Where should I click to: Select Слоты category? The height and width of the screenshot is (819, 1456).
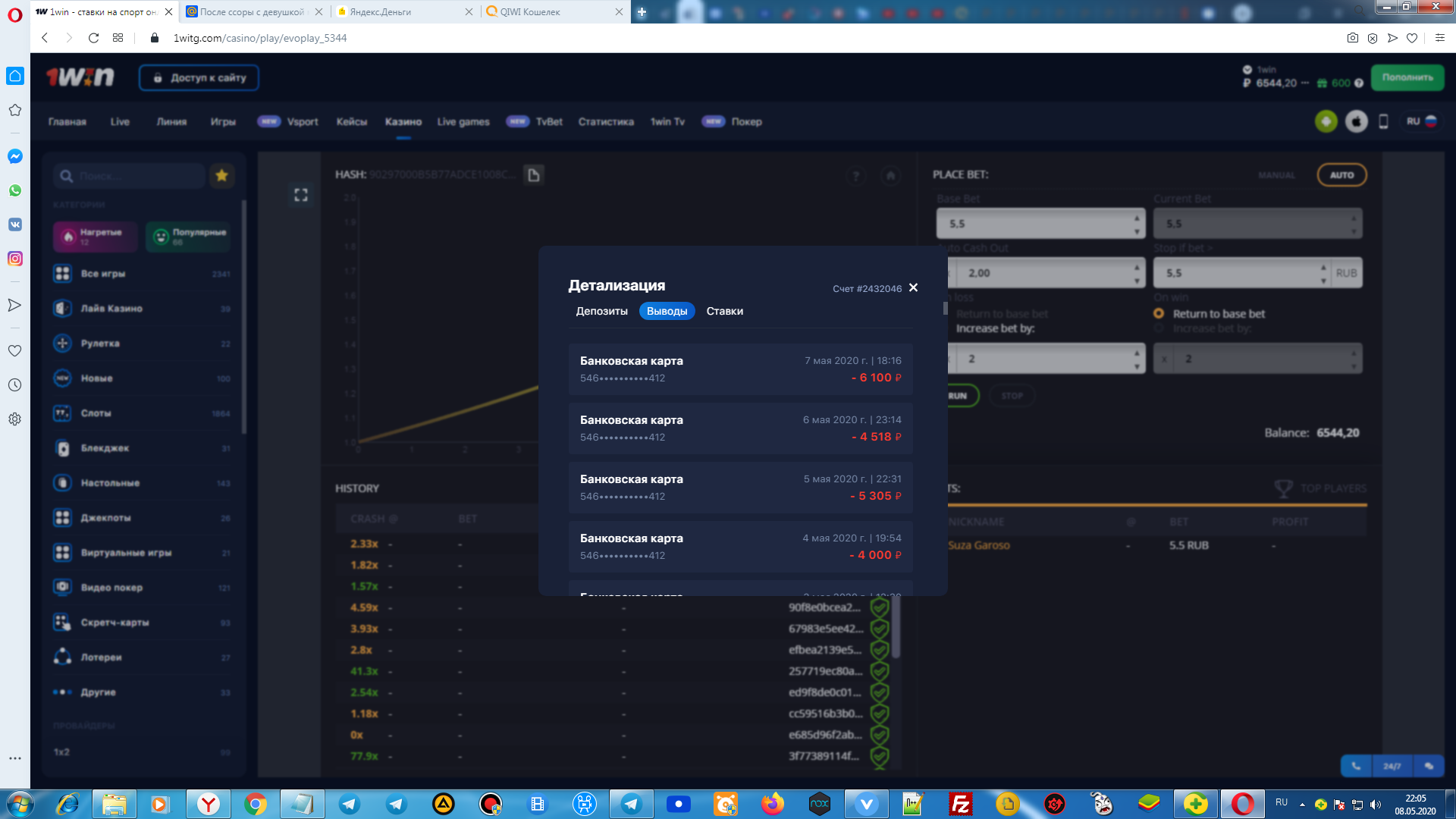(x=142, y=413)
